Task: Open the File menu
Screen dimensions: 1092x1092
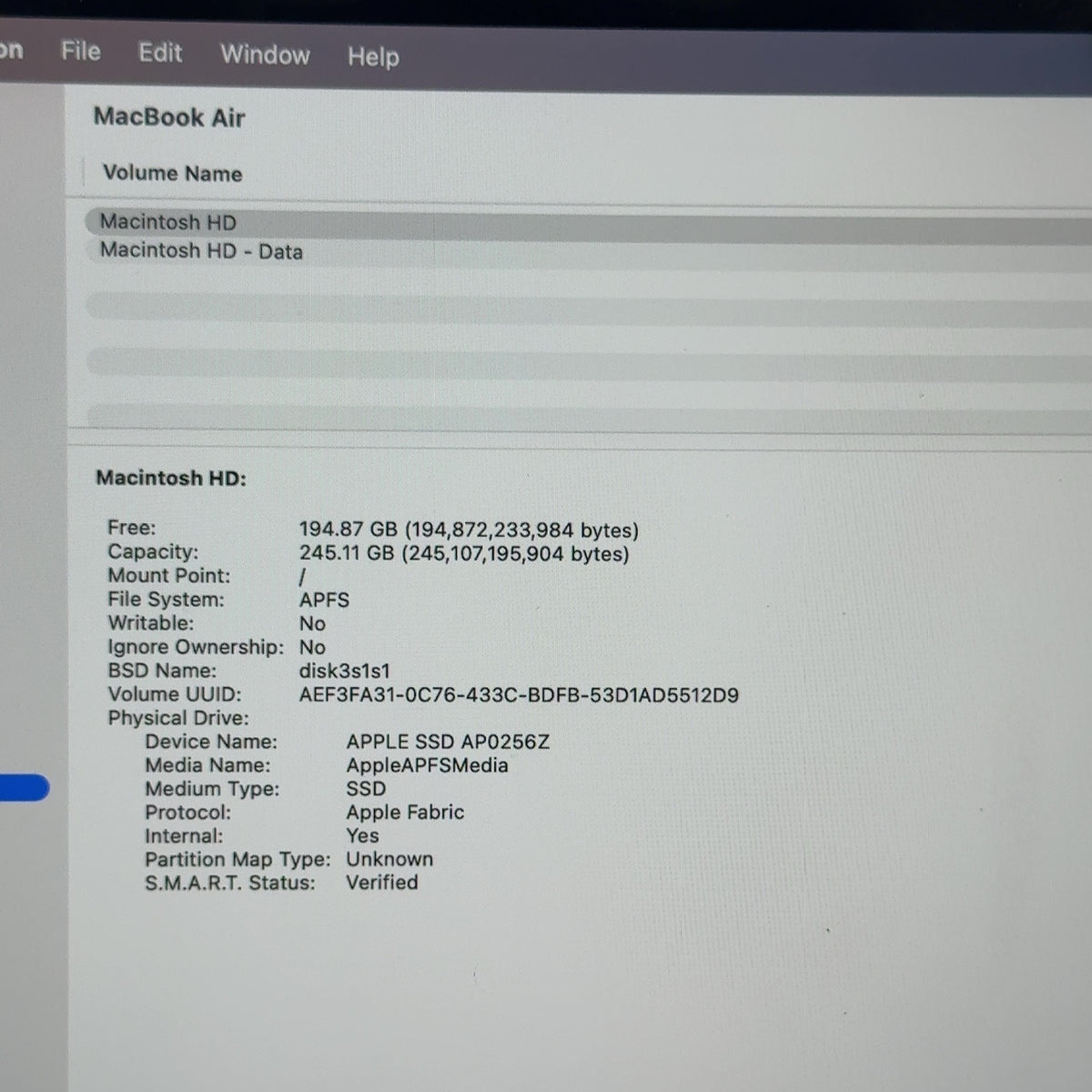Action: (x=80, y=51)
